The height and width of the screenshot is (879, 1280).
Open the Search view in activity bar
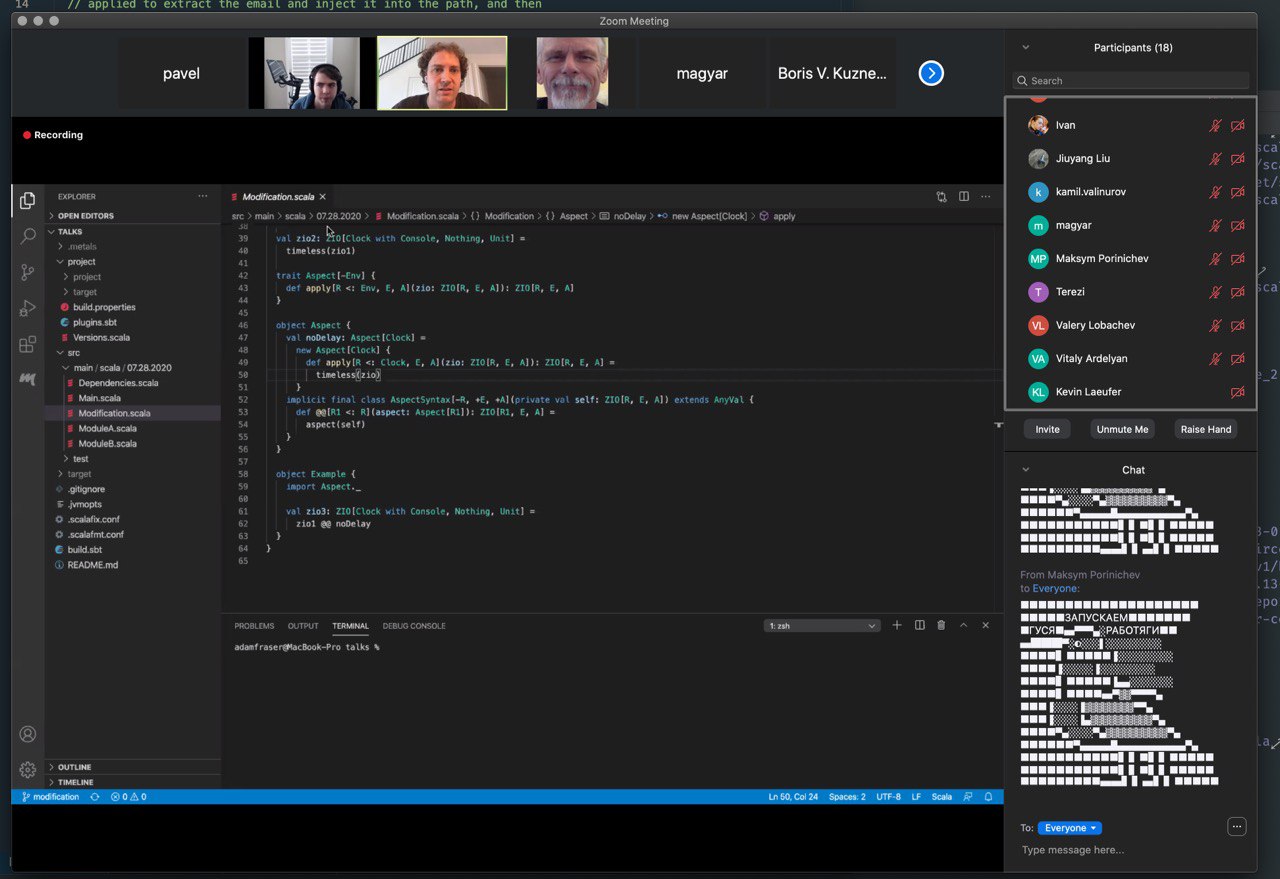[28, 236]
